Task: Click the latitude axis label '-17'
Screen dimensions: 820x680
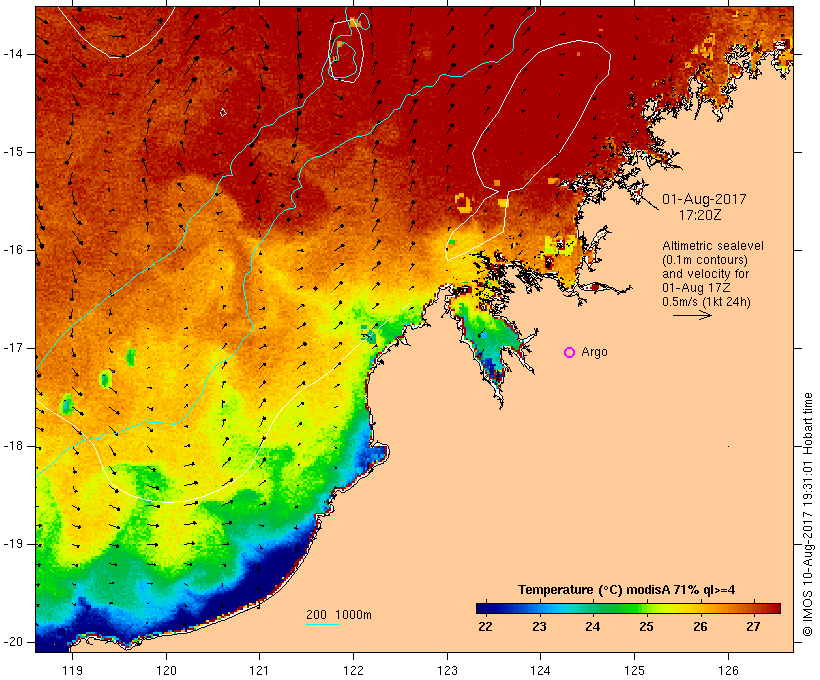Action: click(x=13, y=348)
